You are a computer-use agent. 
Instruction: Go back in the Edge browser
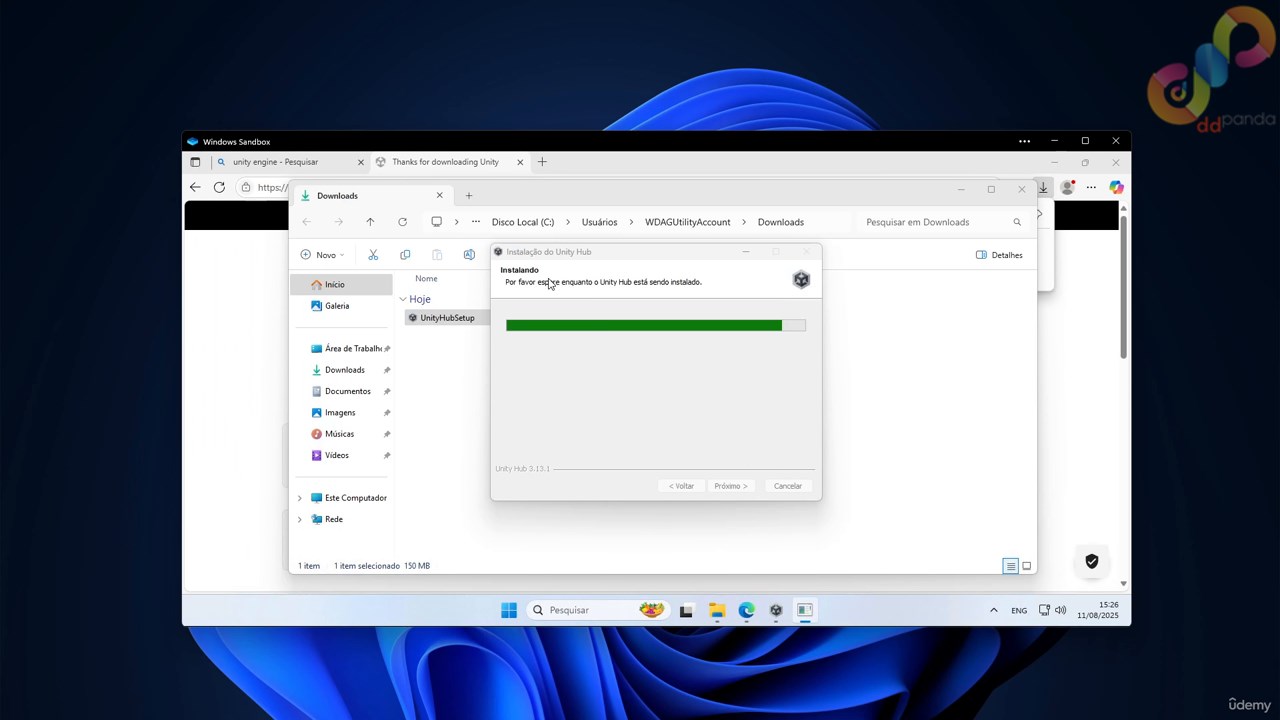pyautogui.click(x=195, y=187)
